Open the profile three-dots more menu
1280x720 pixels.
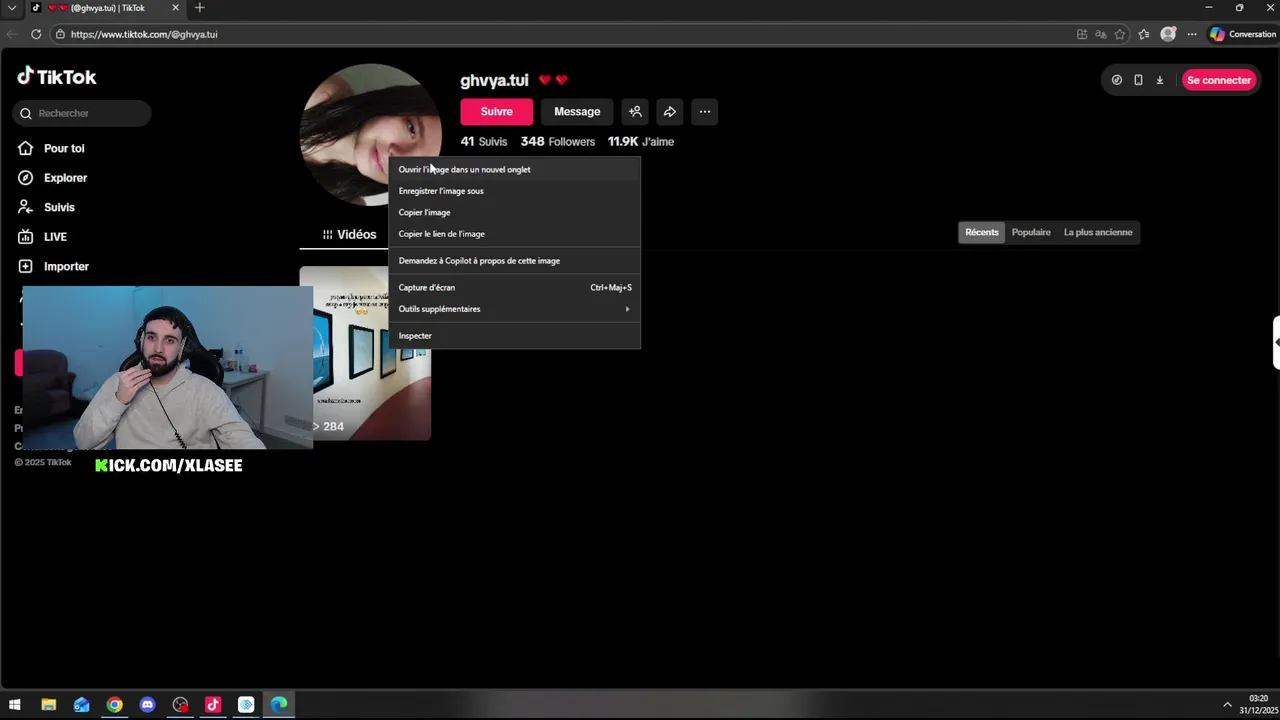[x=705, y=112]
